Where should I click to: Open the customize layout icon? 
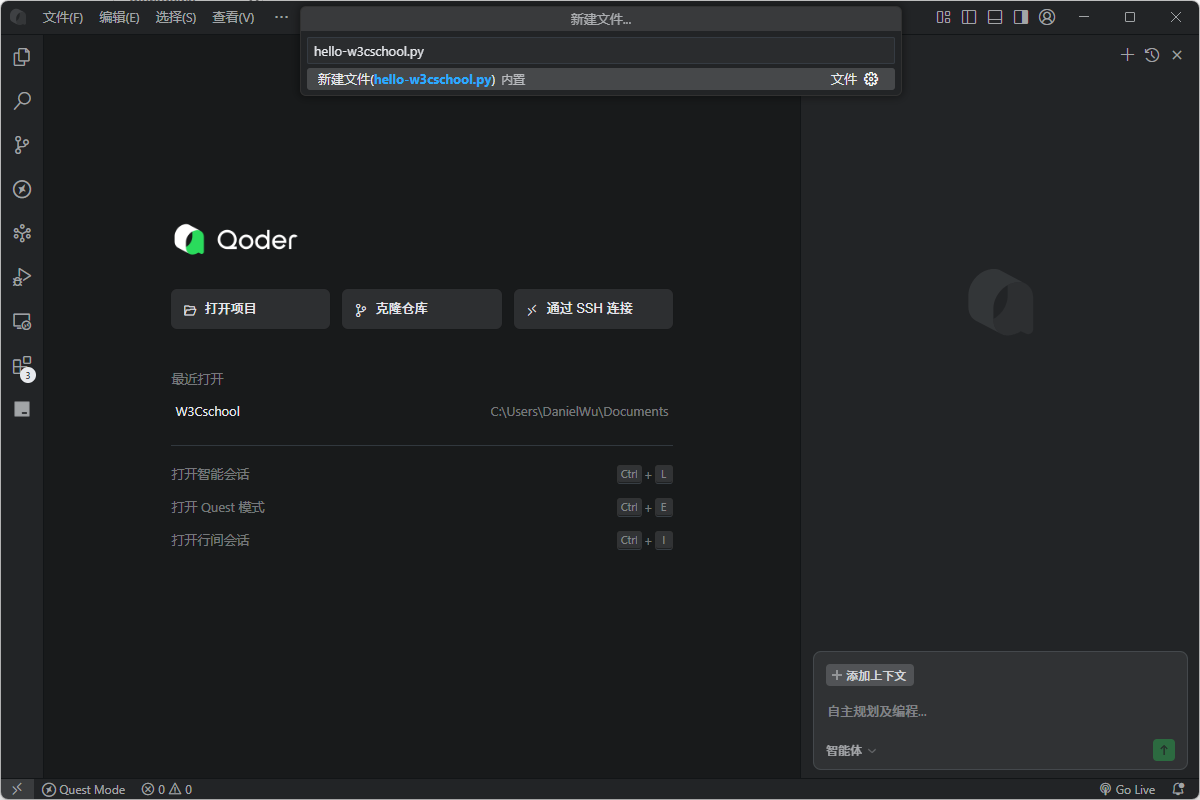pyautogui.click(x=943, y=17)
